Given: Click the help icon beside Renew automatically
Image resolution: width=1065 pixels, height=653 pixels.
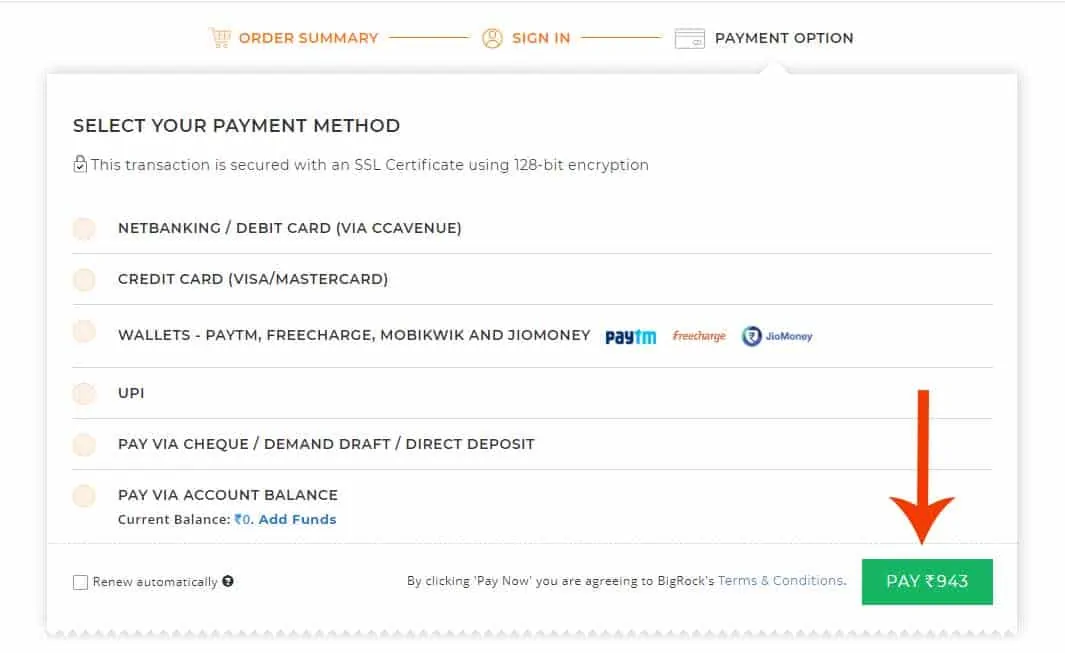Looking at the screenshot, I should click(x=228, y=581).
